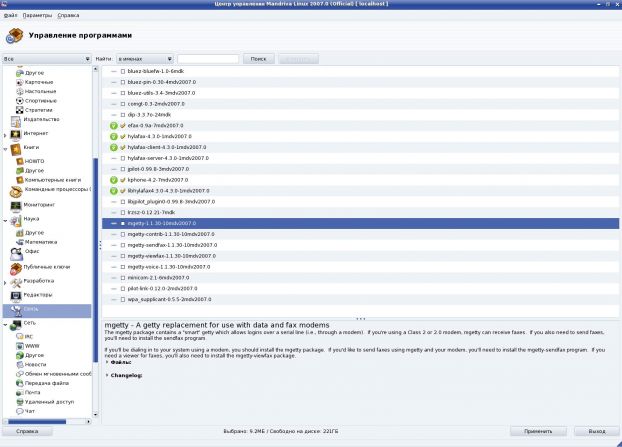Open the Справка menu in menu bar
Viewport: 622px width, 447px height.
(68, 15)
